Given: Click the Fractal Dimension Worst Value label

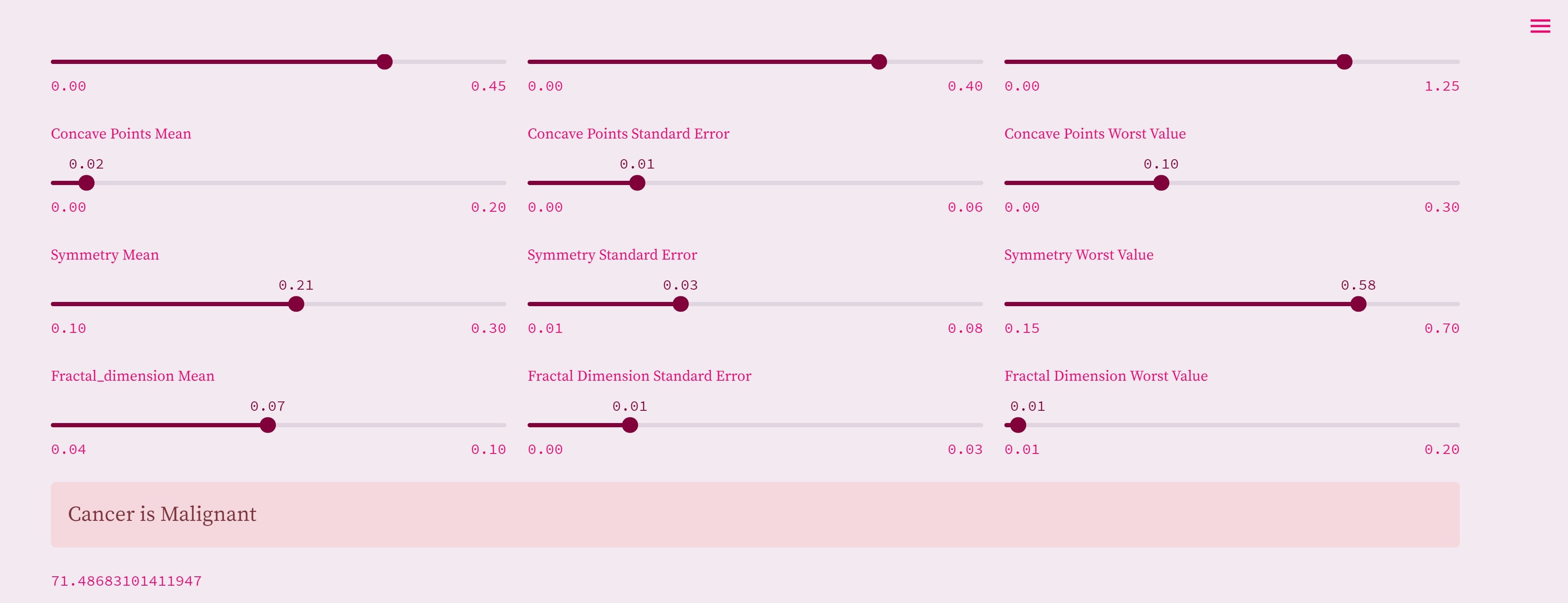Looking at the screenshot, I should tap(1105, 376).
